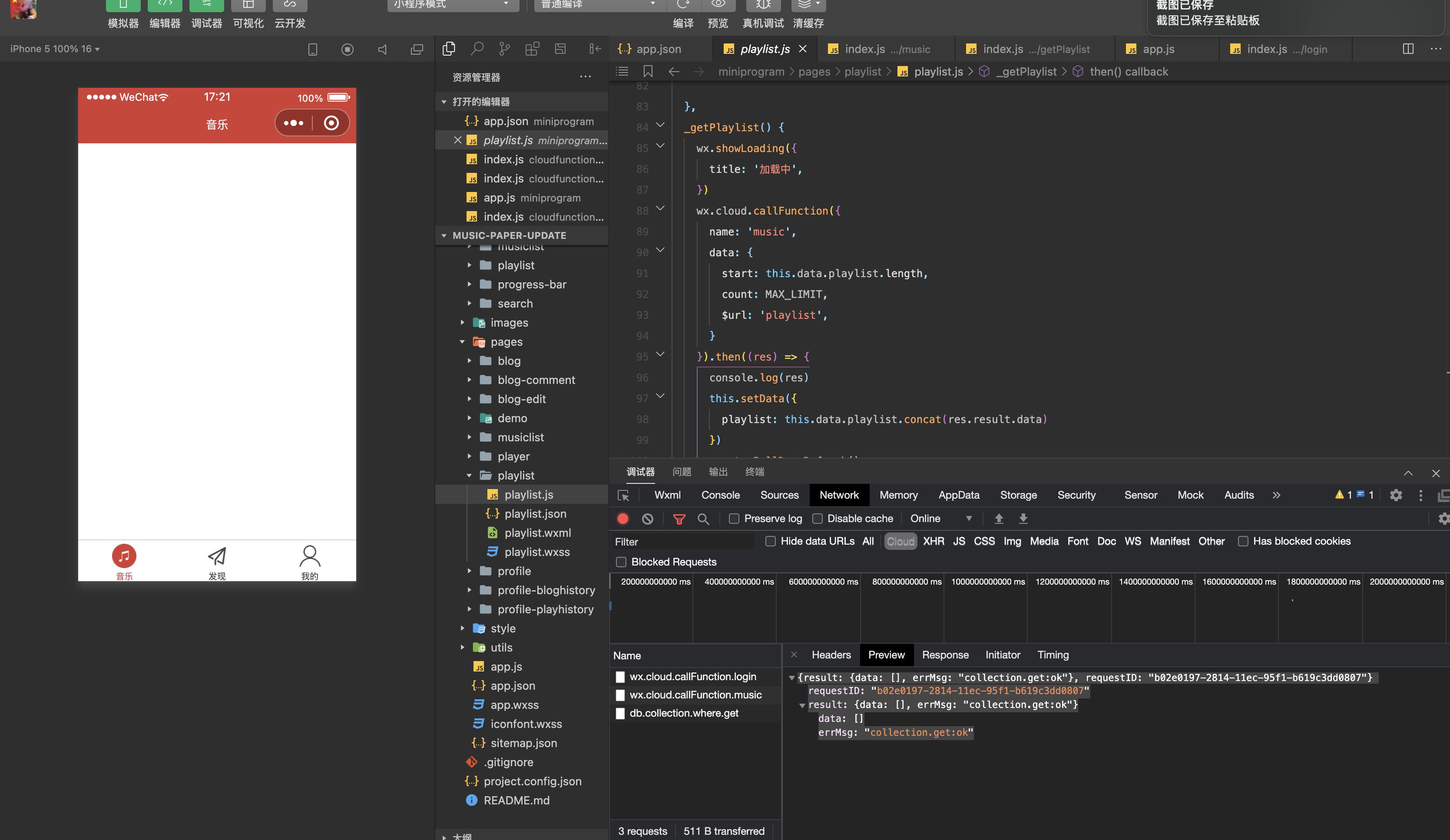
Task: Click the navigate back arrow in editor
Action: pyautogui.click(x=674, y=71)
